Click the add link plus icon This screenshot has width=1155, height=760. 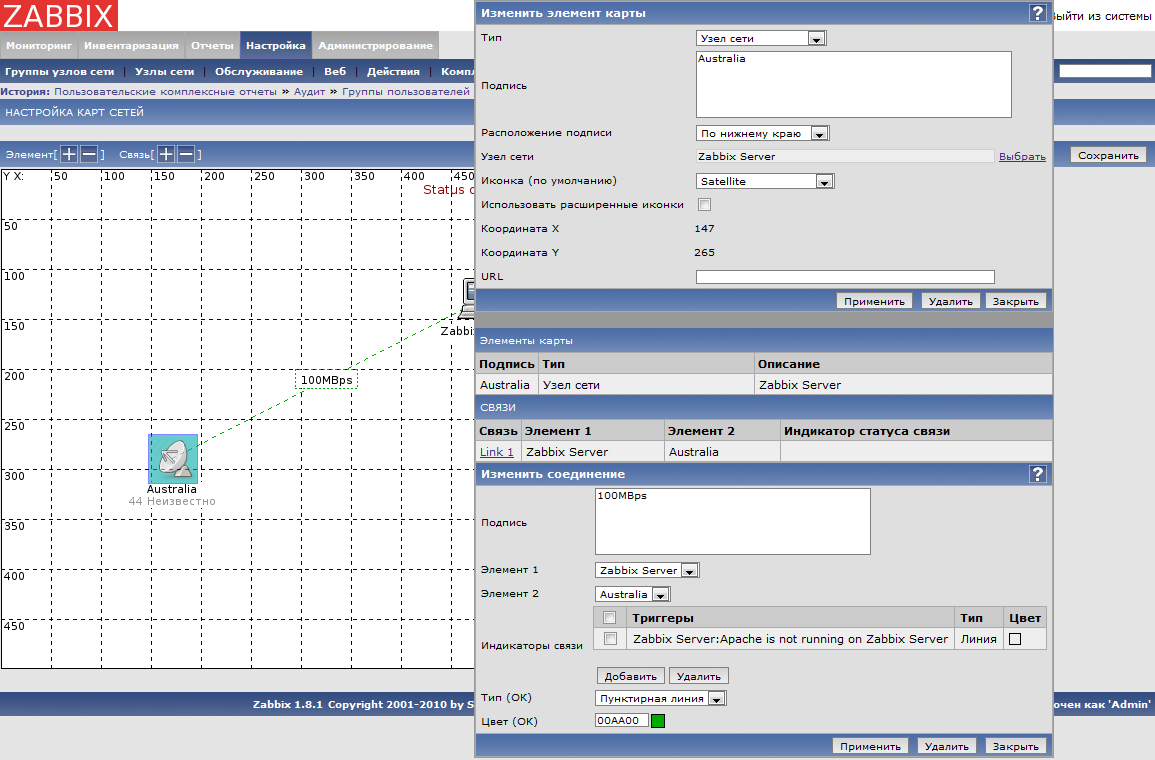[x=166, y=154]
